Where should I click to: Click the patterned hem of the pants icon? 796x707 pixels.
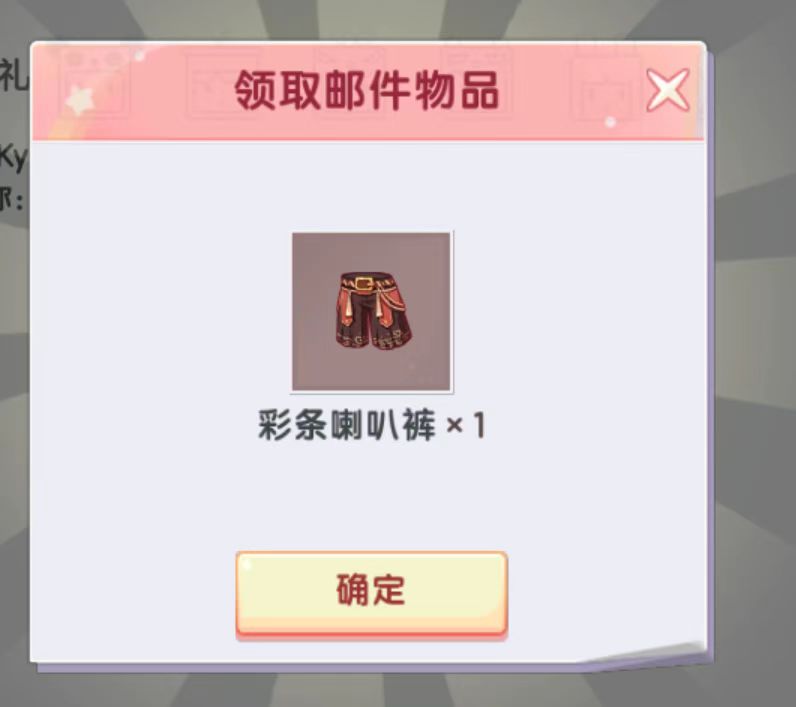pos(375,339)
